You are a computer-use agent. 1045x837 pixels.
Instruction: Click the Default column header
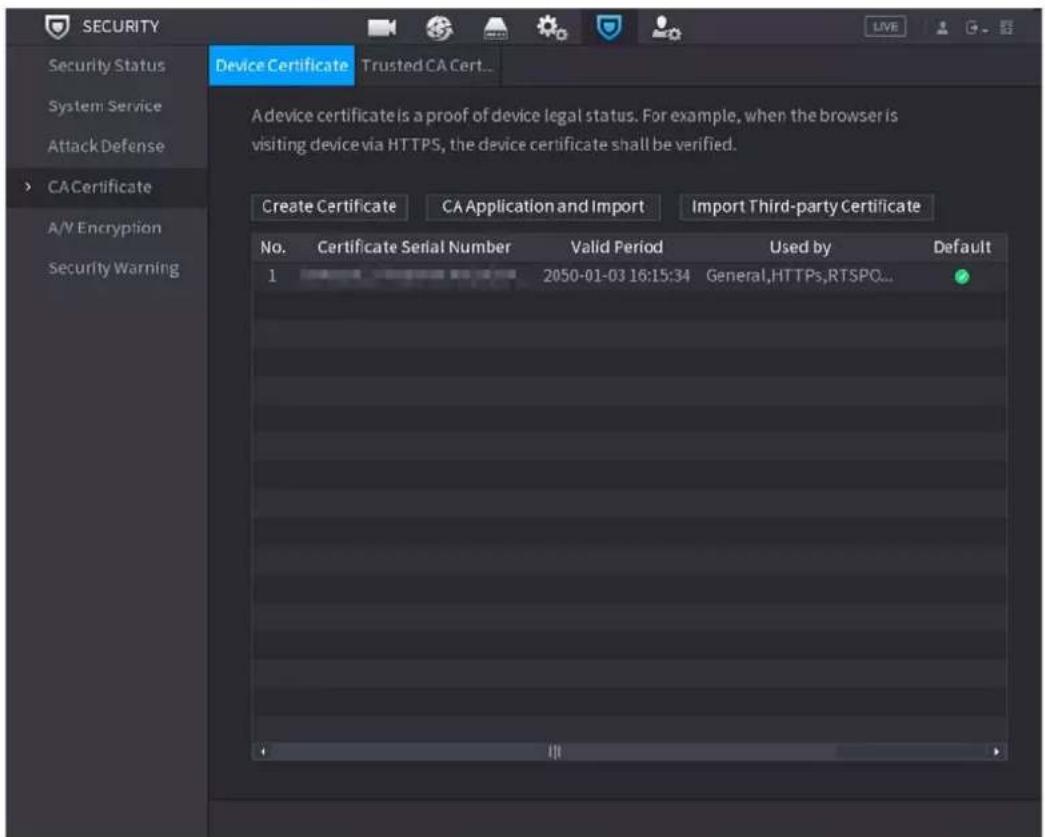[962, 247]
